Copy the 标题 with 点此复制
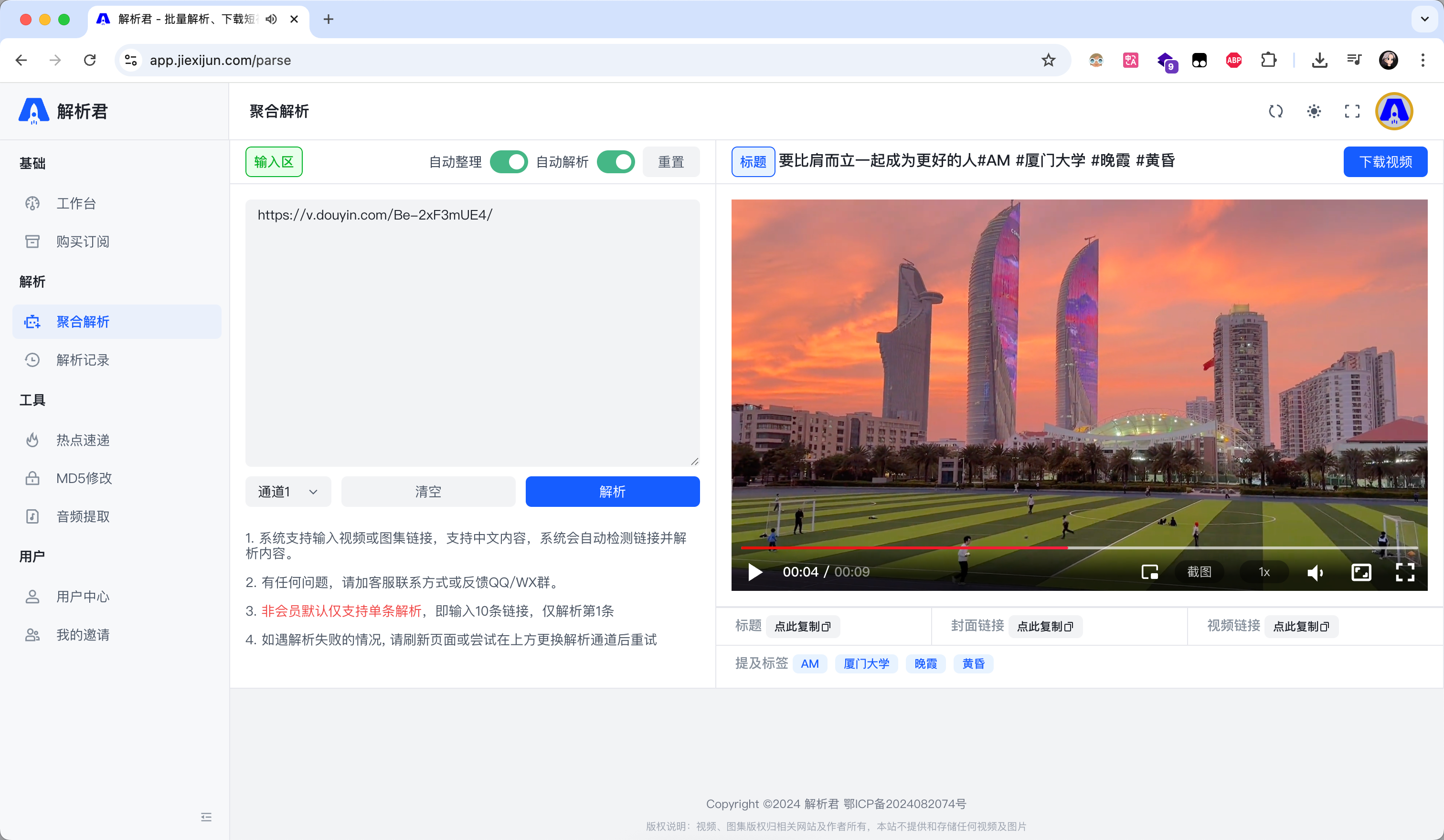This screenshot has width=1444, height=840. [802, 627]
